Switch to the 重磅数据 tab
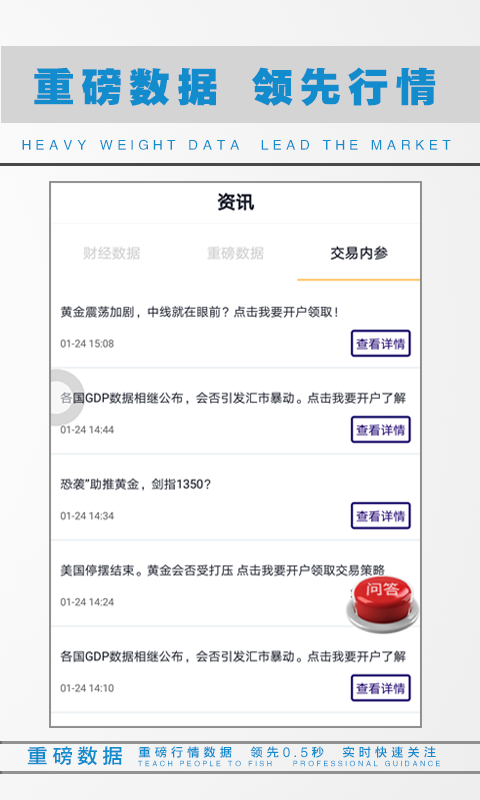Image resolution: width=480 pixels, height=800 pixels. [235, 253]
